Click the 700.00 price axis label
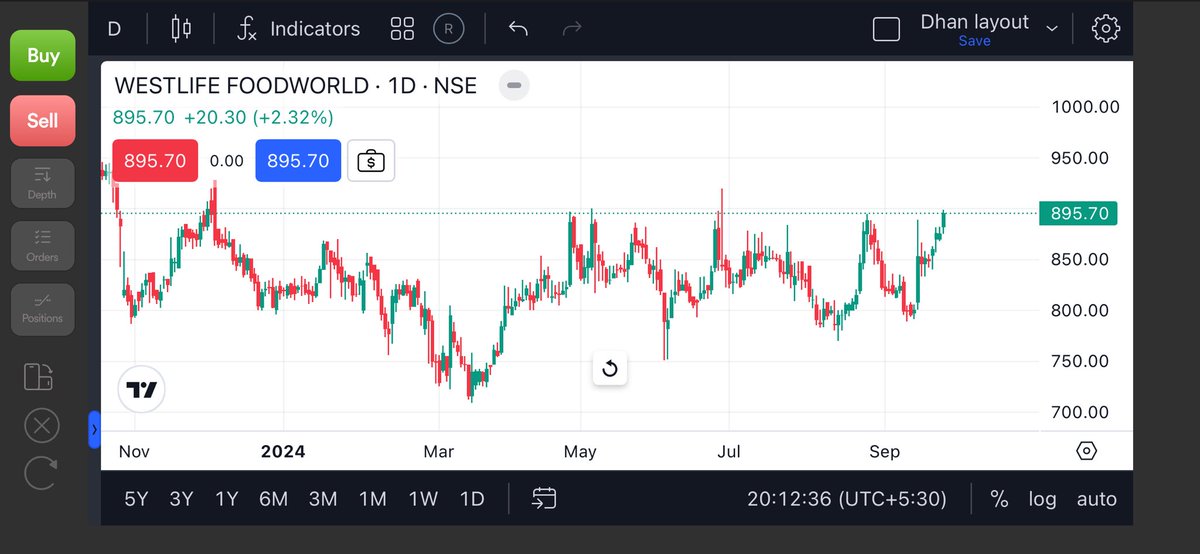 [1080, 412]
